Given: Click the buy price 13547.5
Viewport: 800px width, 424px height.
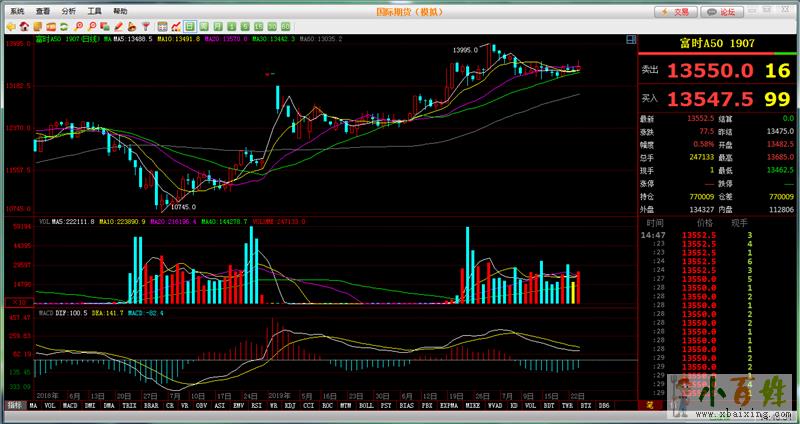Looking at the screenshot, I should tap(710, 99).
